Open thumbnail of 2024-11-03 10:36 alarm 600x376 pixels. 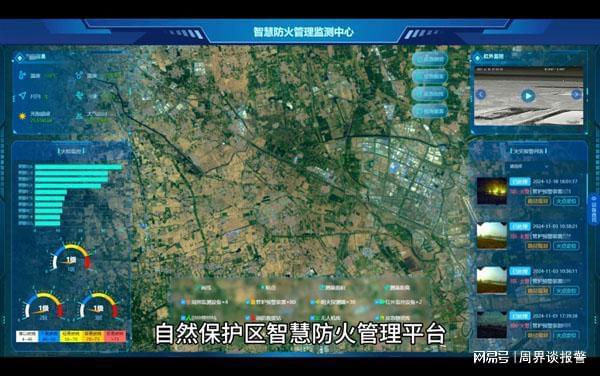(492, 281)
